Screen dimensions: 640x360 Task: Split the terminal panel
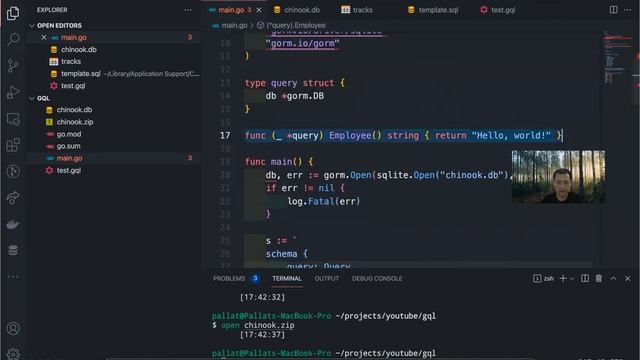click(585, 278)
